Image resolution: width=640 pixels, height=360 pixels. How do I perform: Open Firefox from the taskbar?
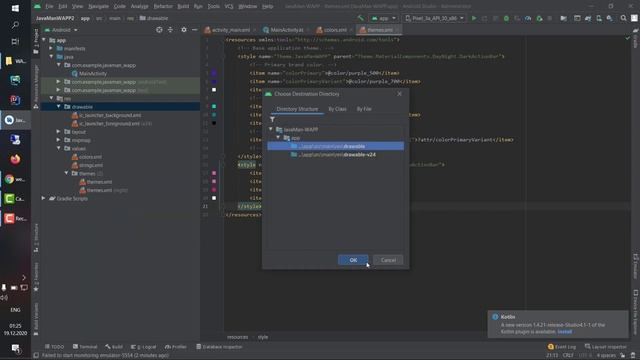pos(15,159)
